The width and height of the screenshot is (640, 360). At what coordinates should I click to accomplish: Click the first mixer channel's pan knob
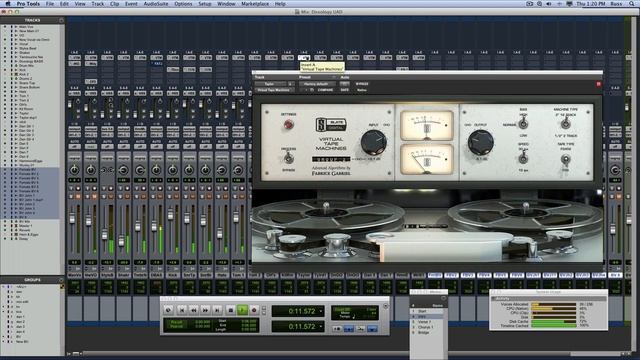[74, 170]
